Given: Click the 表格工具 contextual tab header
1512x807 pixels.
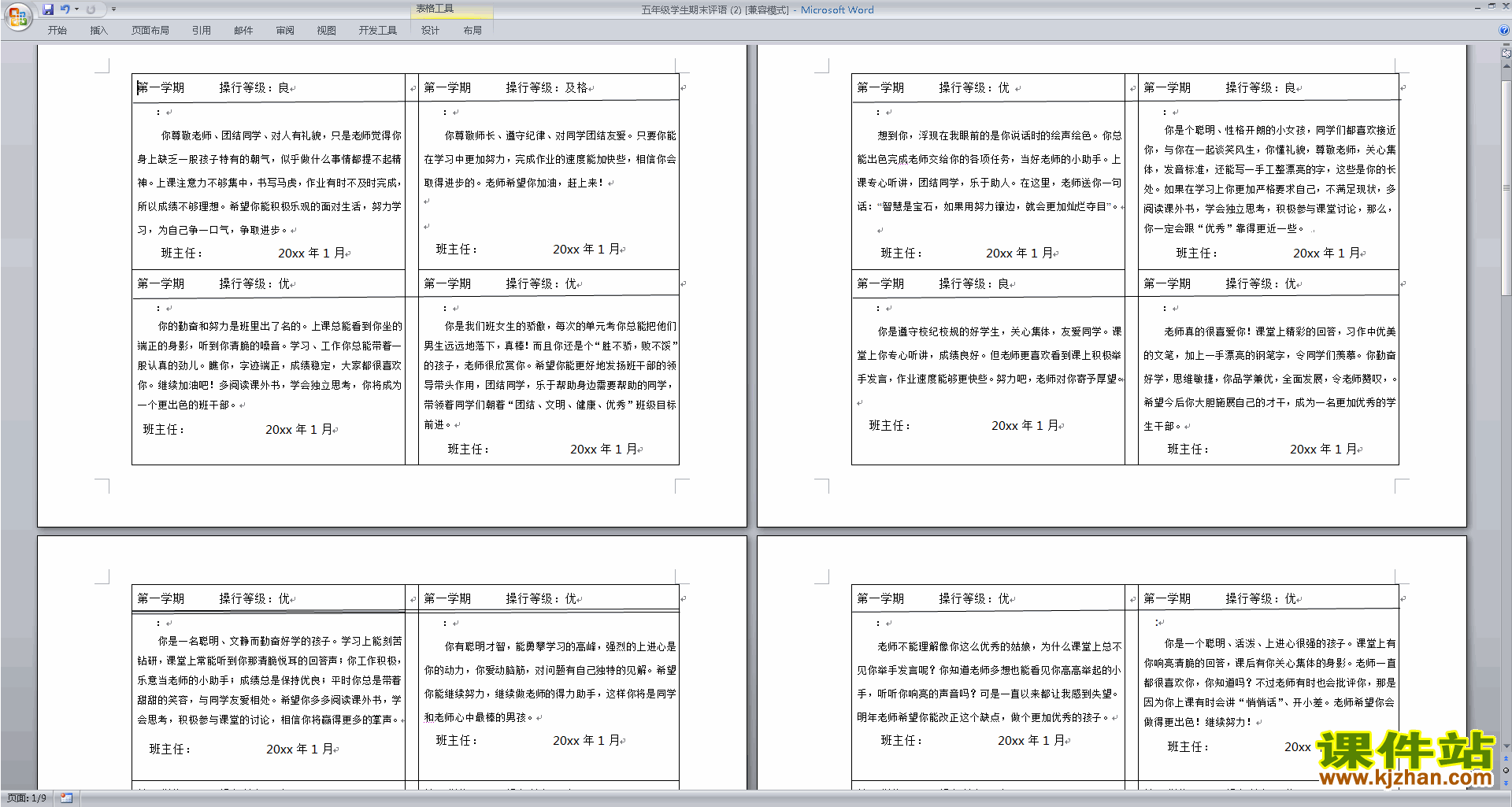Looking at the screenshot, I should click(x=452, y=9).
